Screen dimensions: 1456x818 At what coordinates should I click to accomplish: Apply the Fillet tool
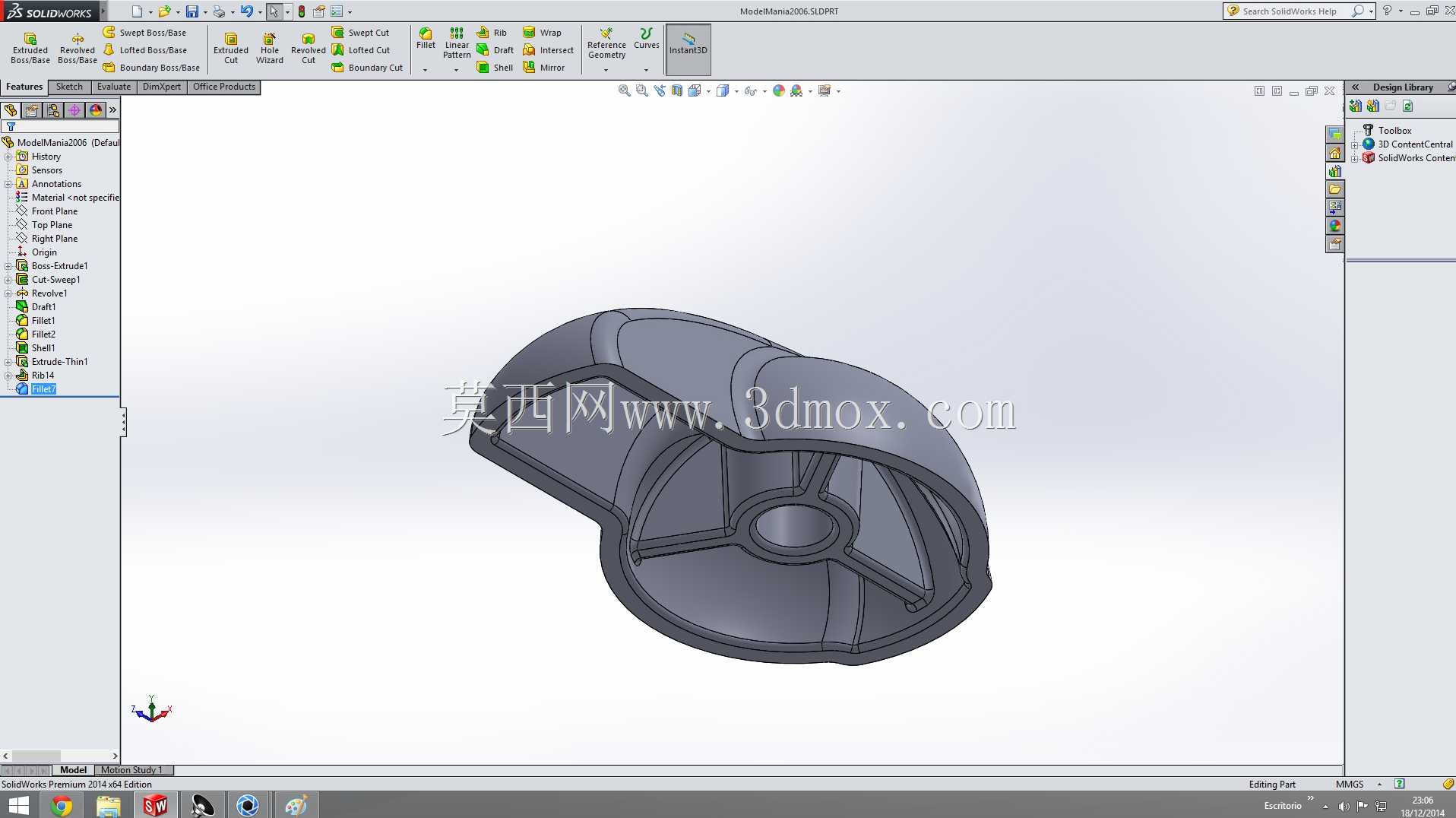pos(426,39)
